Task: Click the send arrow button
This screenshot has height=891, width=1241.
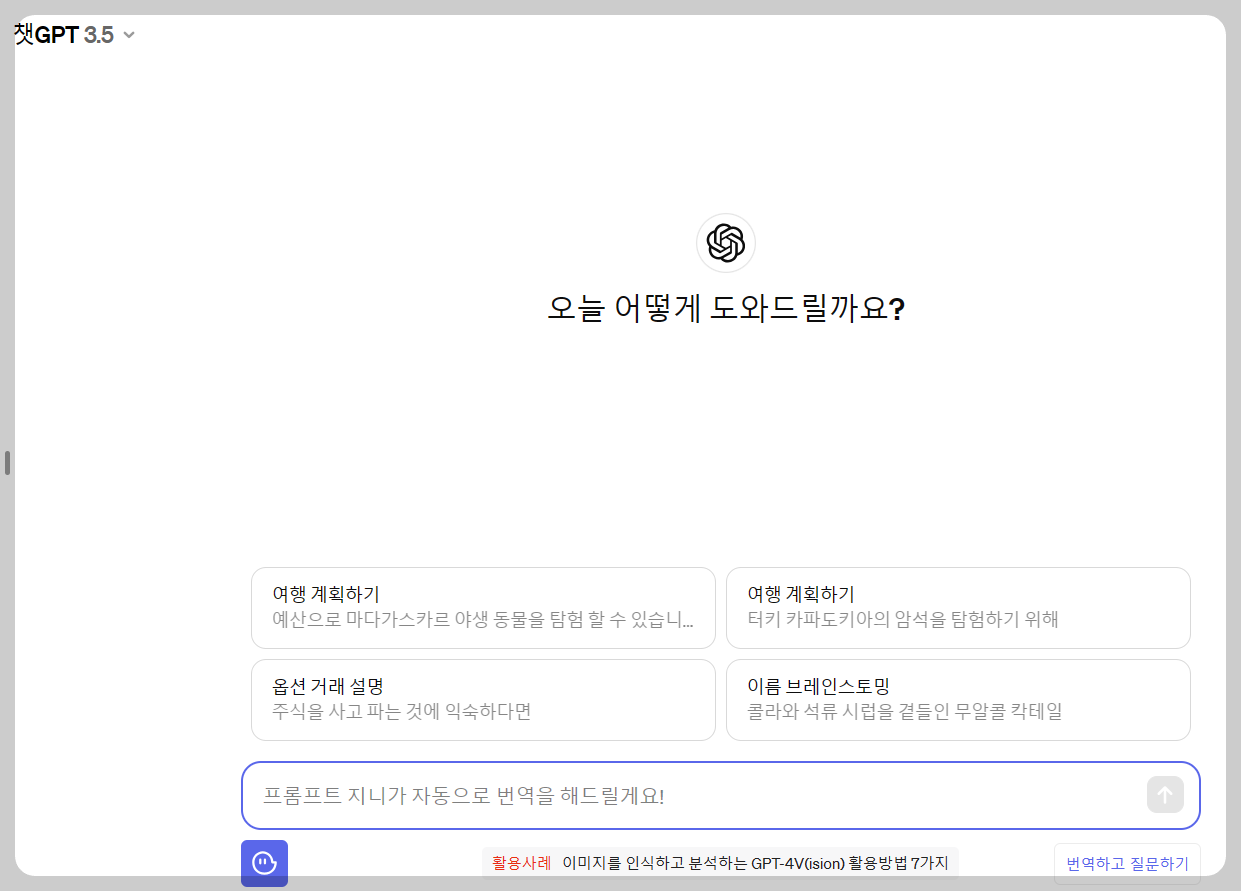Action: 1165,795
